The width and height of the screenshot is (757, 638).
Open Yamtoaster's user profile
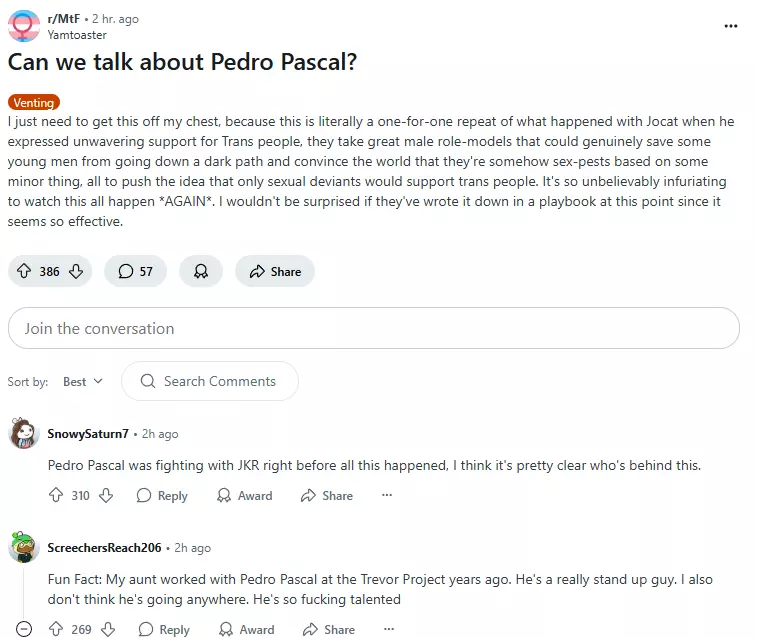pyautogui.click(x=77, y=35)
